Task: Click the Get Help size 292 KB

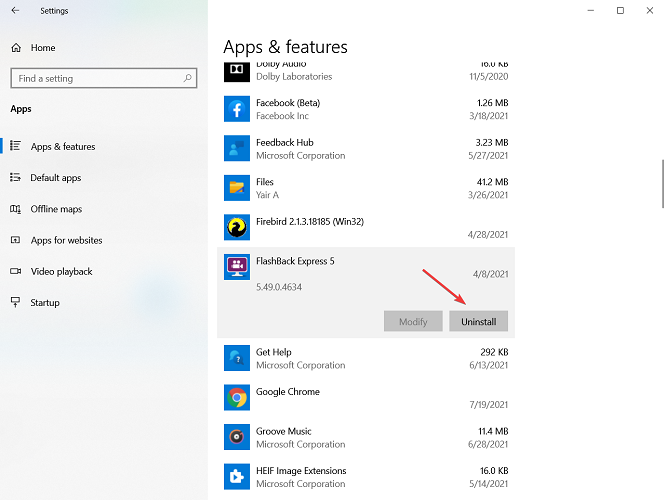Action: [494, 352]
